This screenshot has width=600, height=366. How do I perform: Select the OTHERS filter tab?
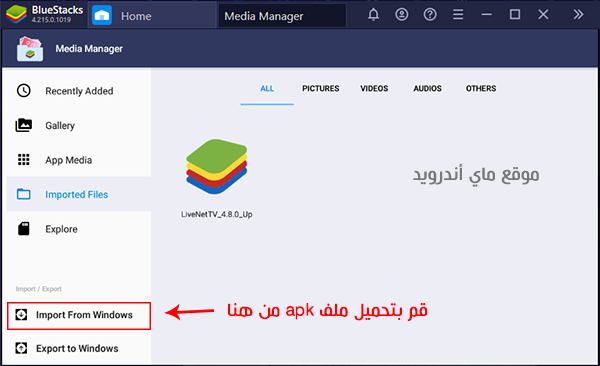click(481, 88)
